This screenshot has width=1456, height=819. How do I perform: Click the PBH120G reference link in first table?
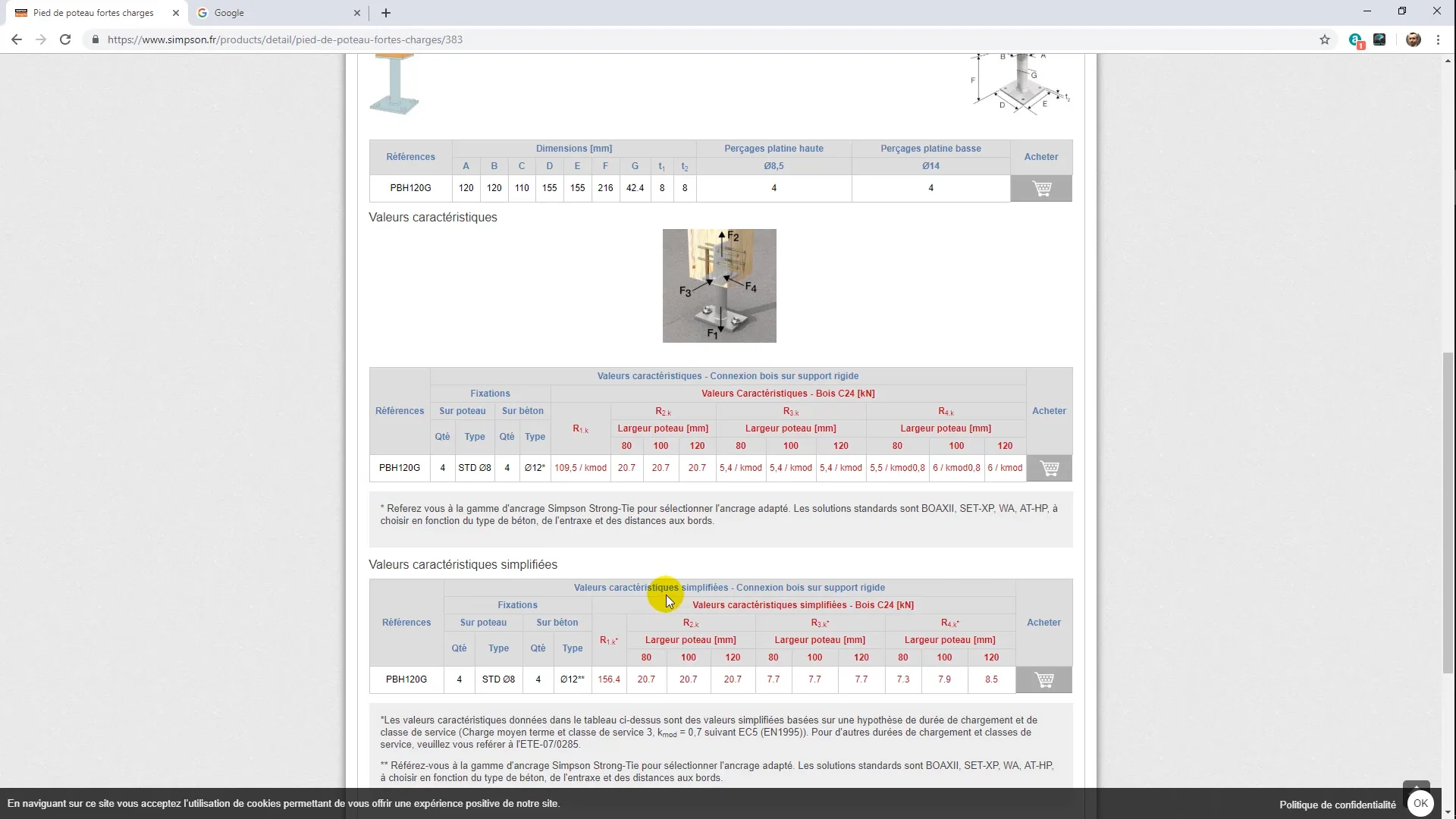[x=410, y=188]
